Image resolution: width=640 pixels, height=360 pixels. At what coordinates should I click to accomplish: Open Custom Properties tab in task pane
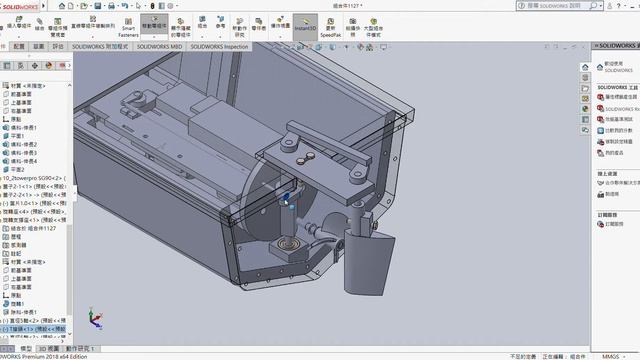point(585,120)
